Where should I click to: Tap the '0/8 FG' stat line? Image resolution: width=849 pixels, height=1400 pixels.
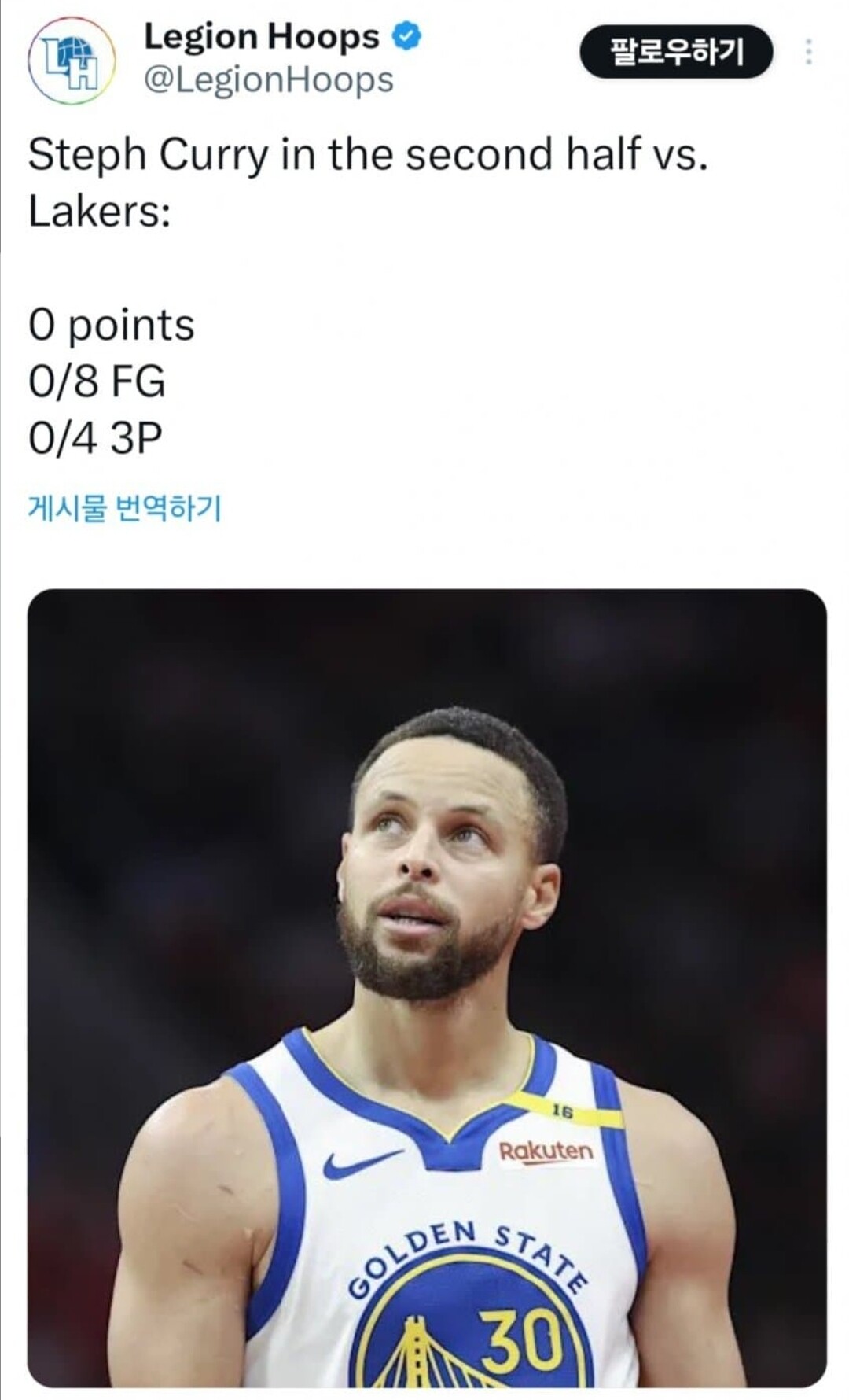97,381
